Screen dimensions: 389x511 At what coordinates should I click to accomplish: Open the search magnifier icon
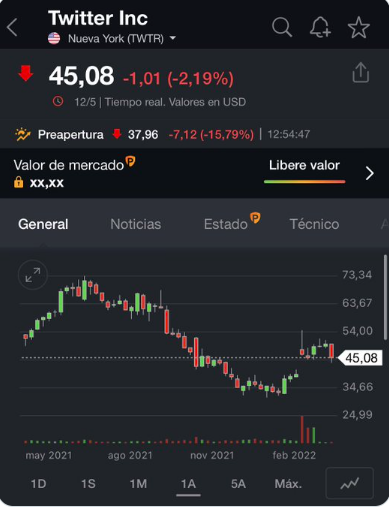coord(282,27)
